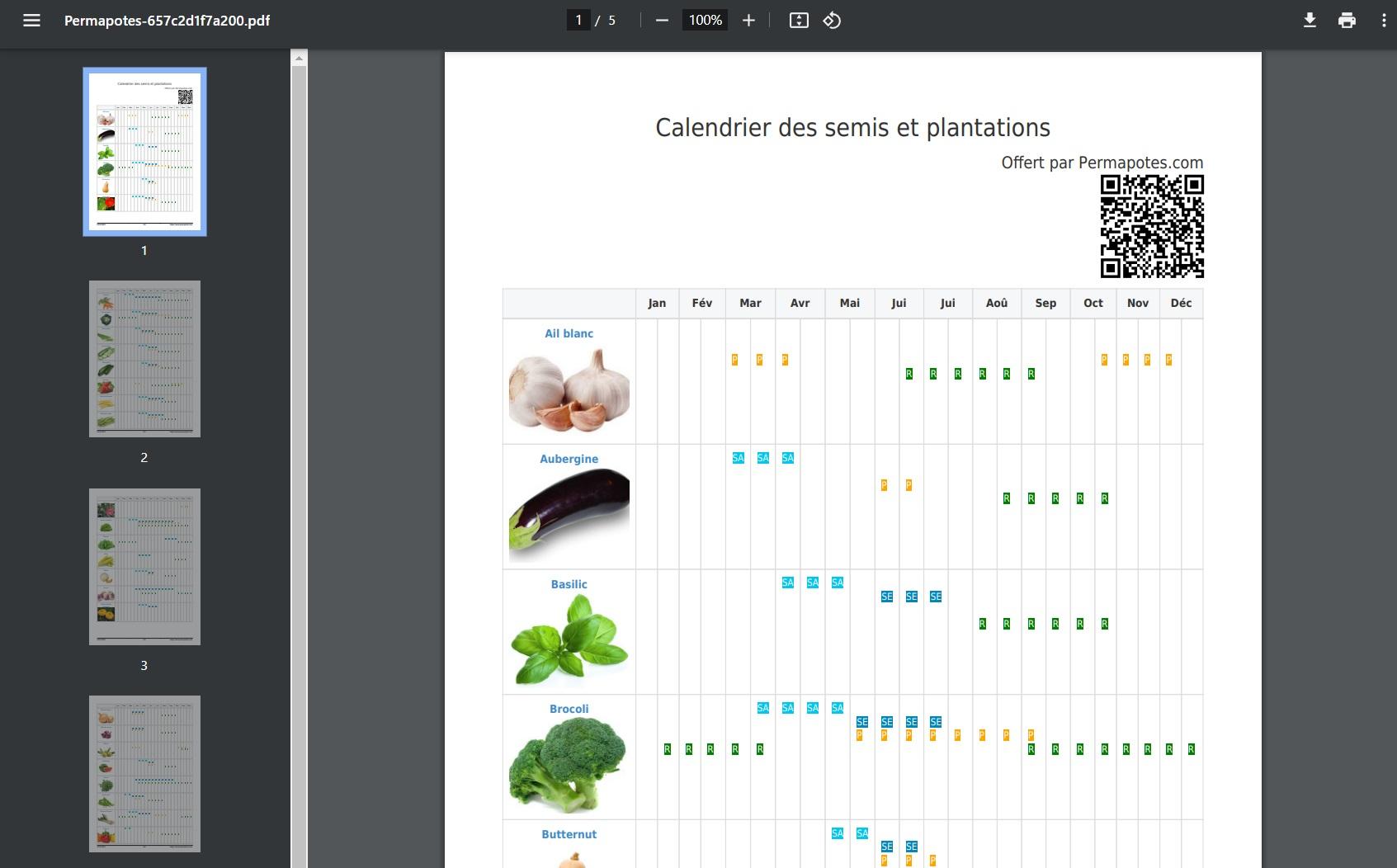Image resolution: width=1397 pixels, height=868 pixels.
Task: Click the Basilic plant name link
Action: 569,584
